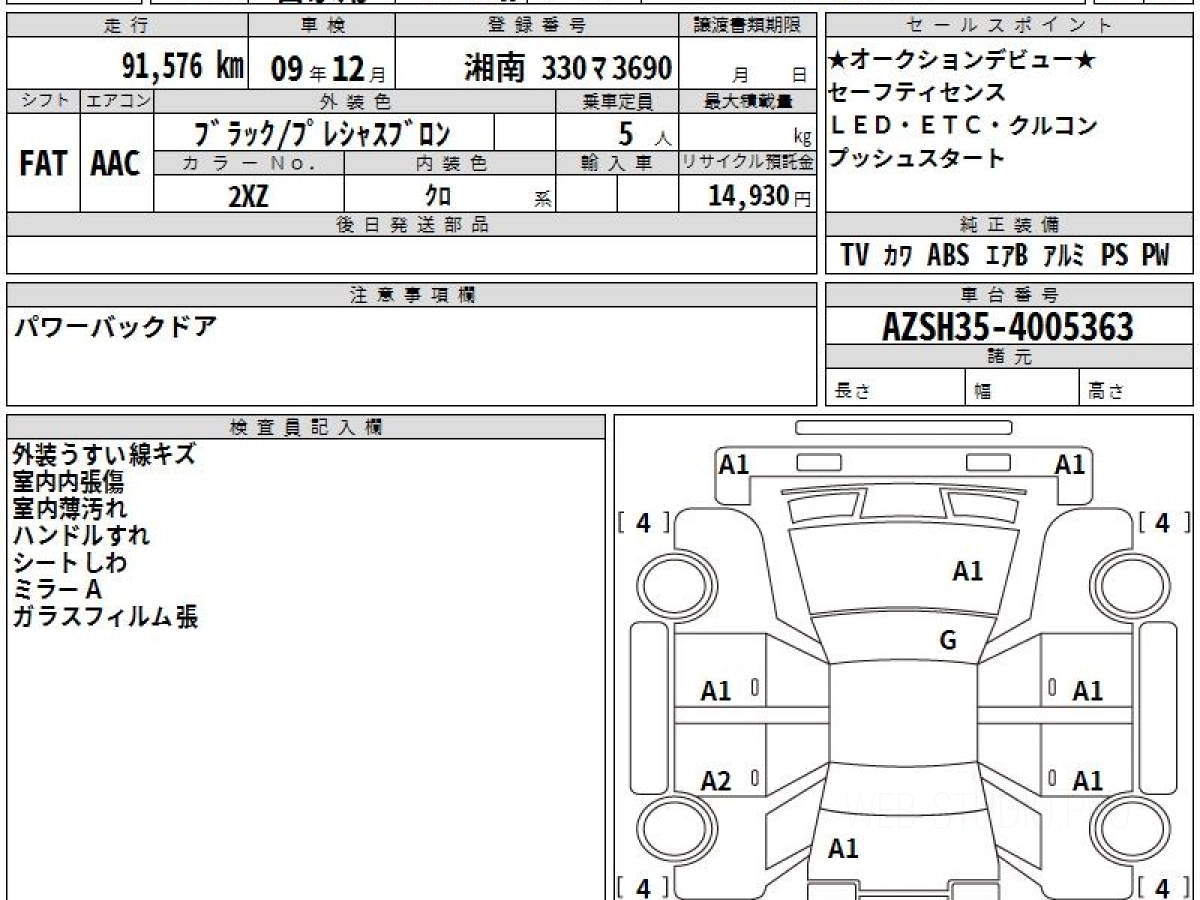Click the 注意事項欄 header
Viewport: 1200px width, 900px height.
[x=412, y=295]
